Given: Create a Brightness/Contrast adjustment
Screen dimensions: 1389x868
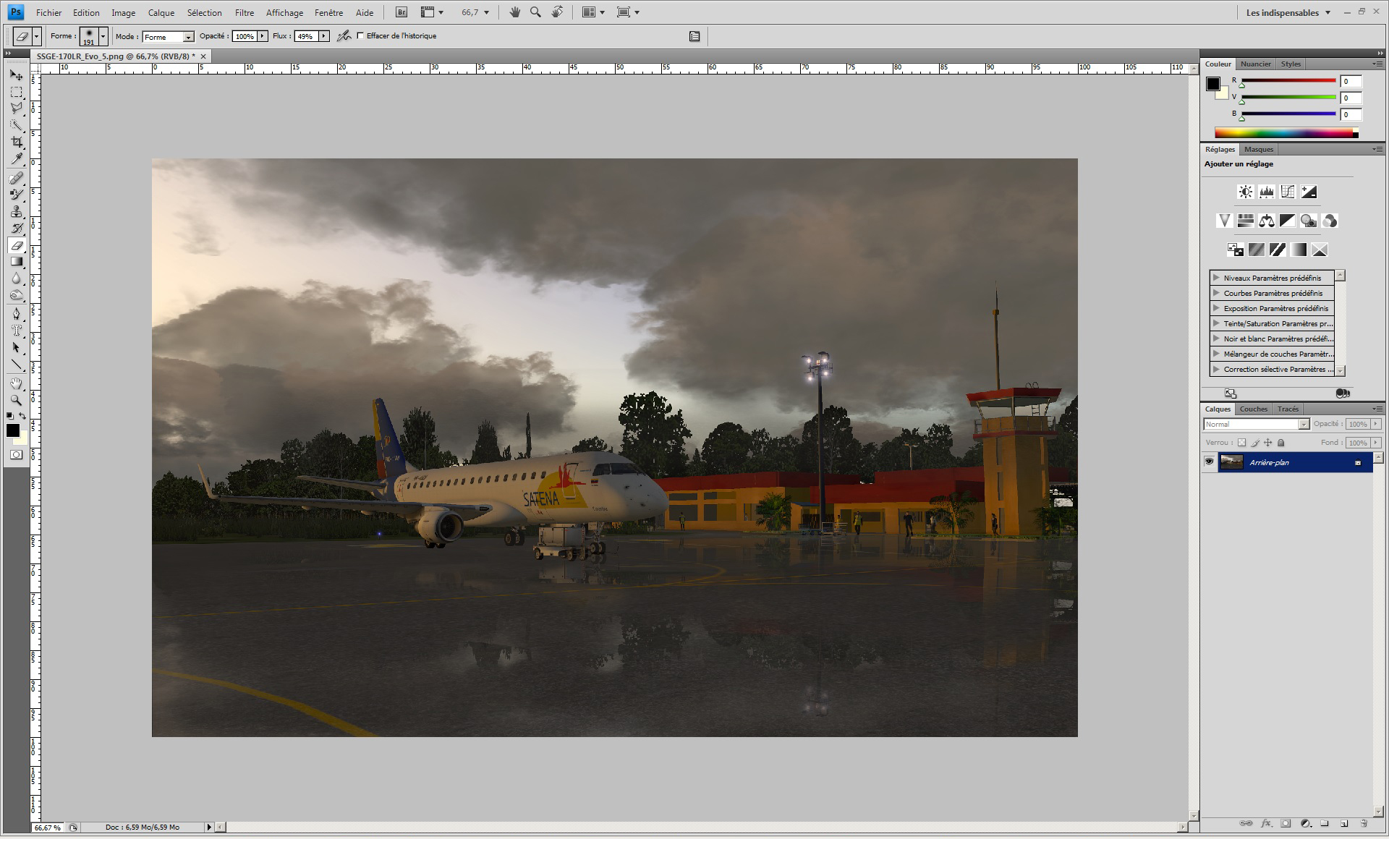Looking at the screenshot, I should (1245, 192).
